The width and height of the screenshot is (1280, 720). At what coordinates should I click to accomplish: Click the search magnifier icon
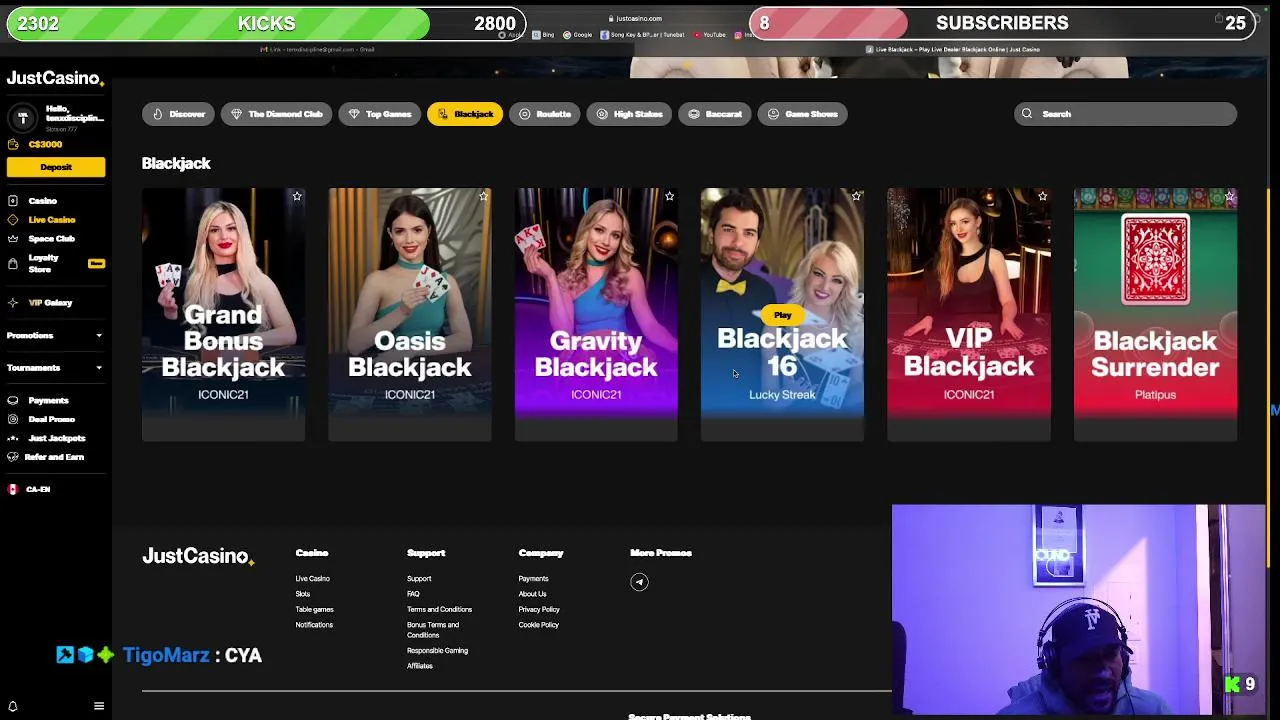[1027, 114]
